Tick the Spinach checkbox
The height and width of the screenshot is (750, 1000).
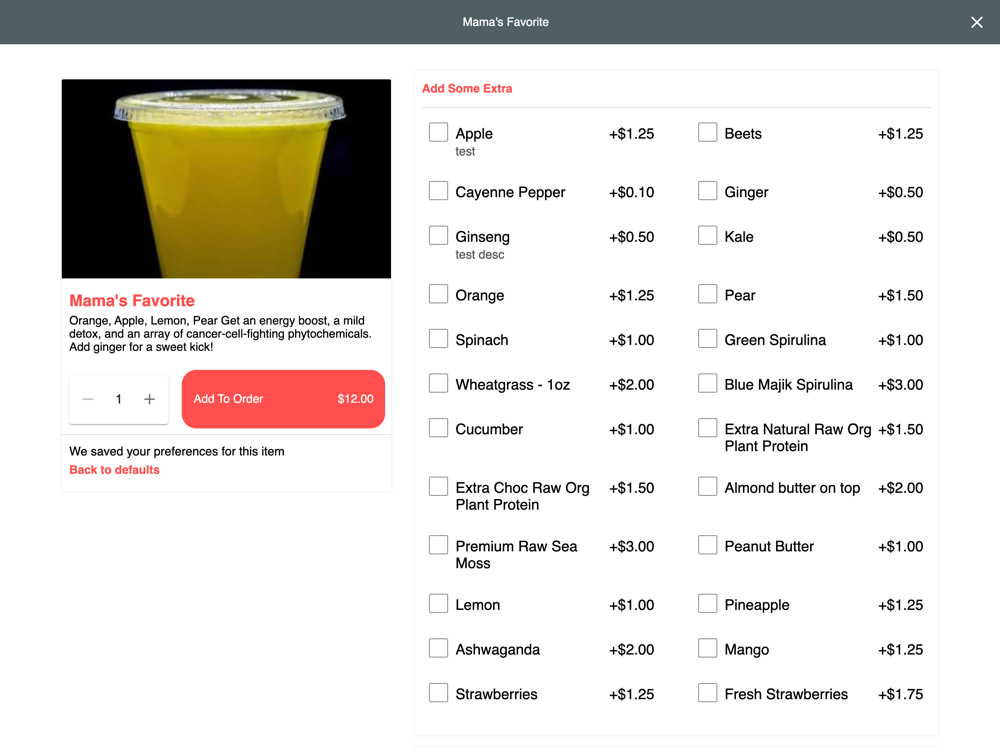(x=438, y=339)
